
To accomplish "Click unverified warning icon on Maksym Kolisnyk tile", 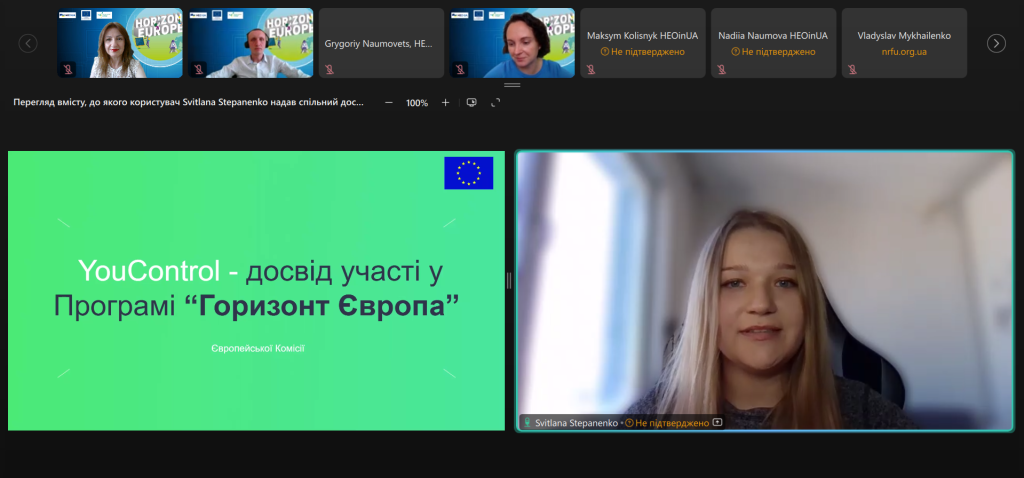I will click(605, 52).
